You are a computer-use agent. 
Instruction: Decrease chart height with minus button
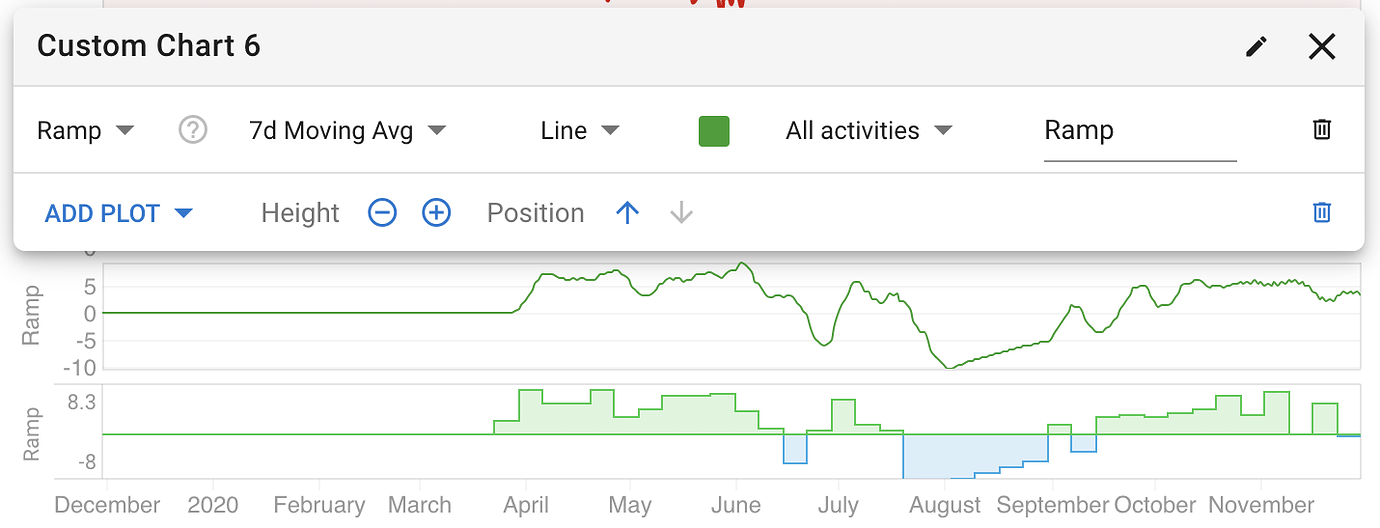(x=382, y=213)
